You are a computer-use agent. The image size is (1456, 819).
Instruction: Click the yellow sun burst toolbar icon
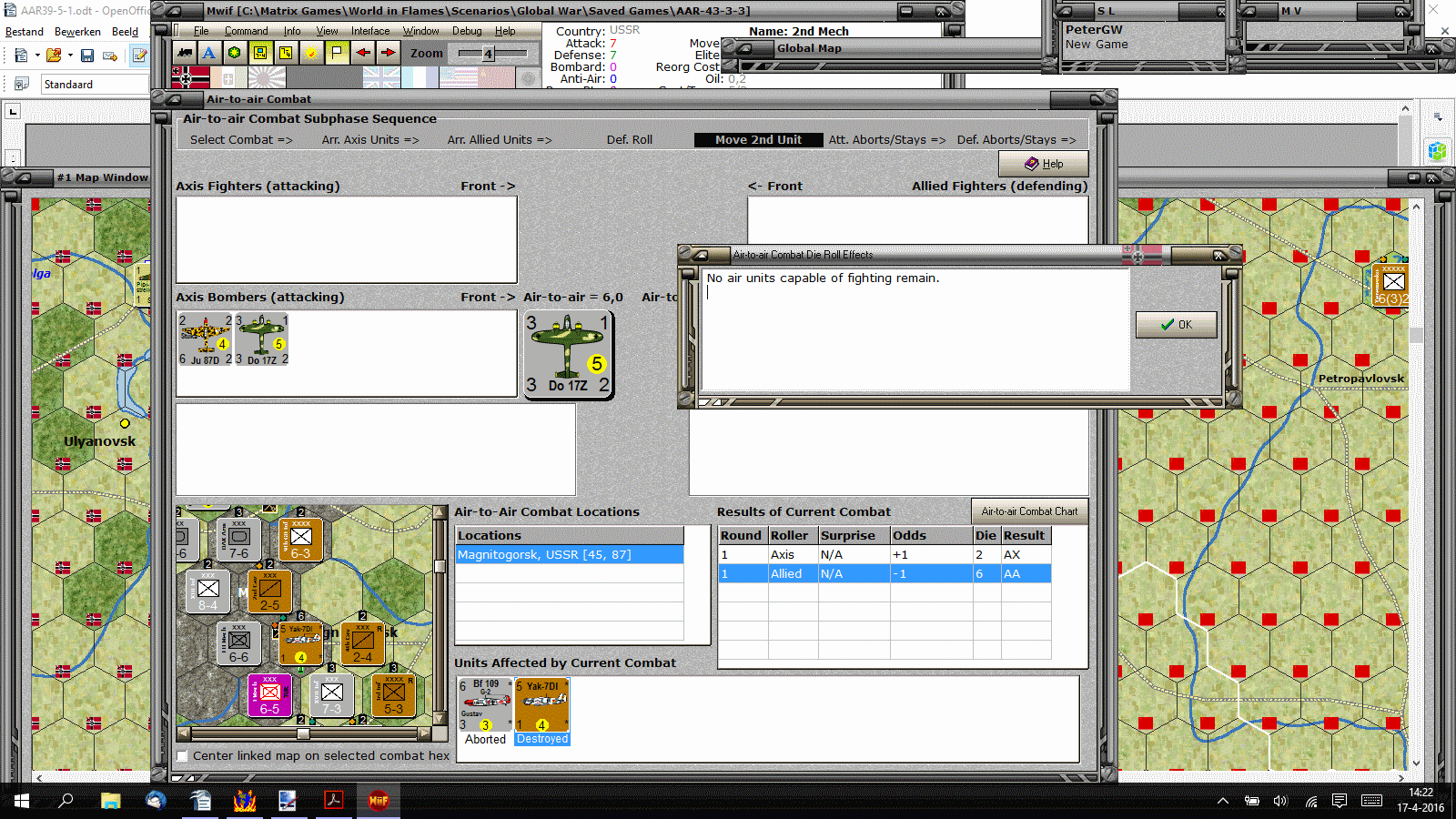click(x=311, y=53)
